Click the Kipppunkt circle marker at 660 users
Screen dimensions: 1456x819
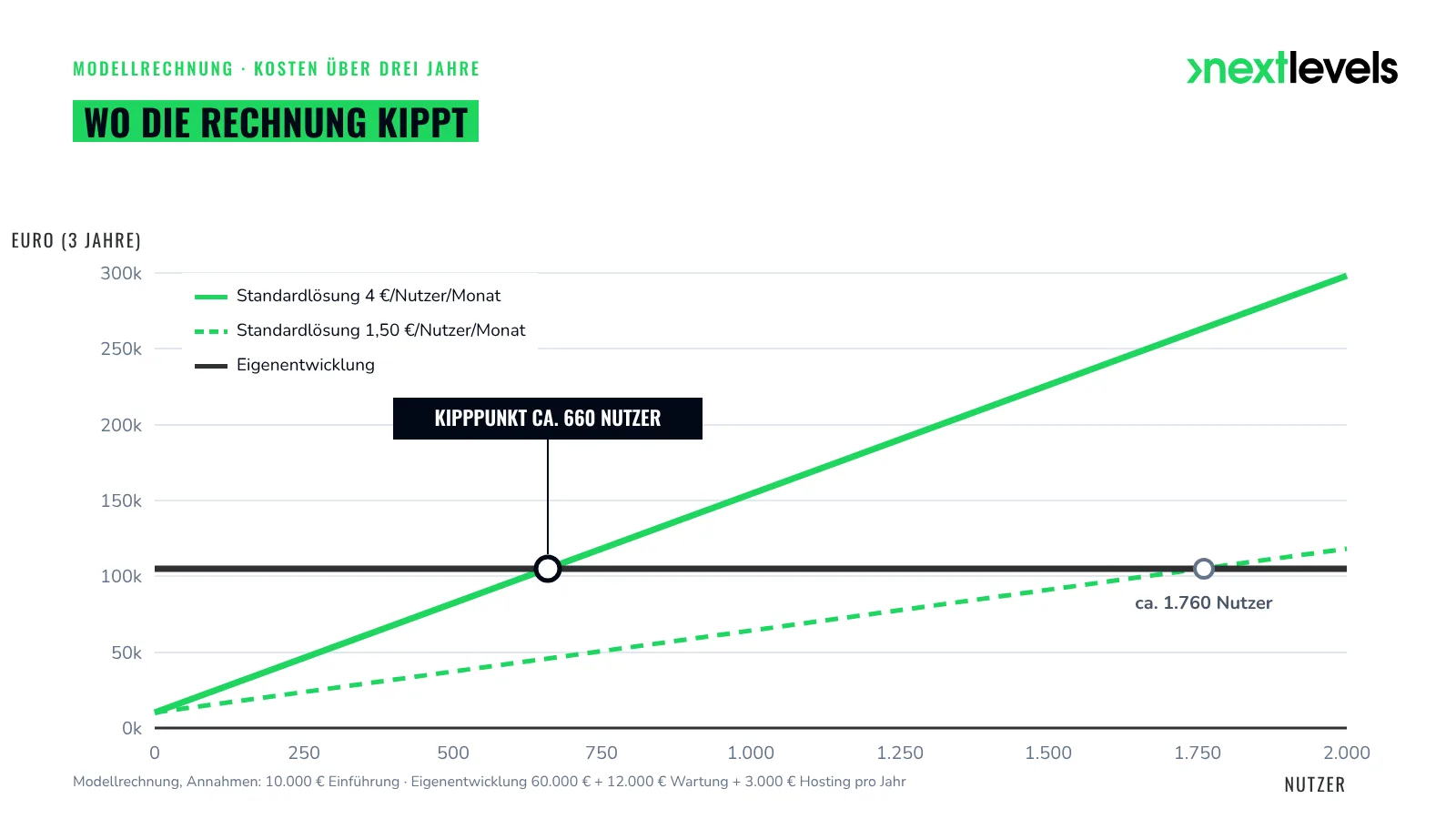pos(548,569)
